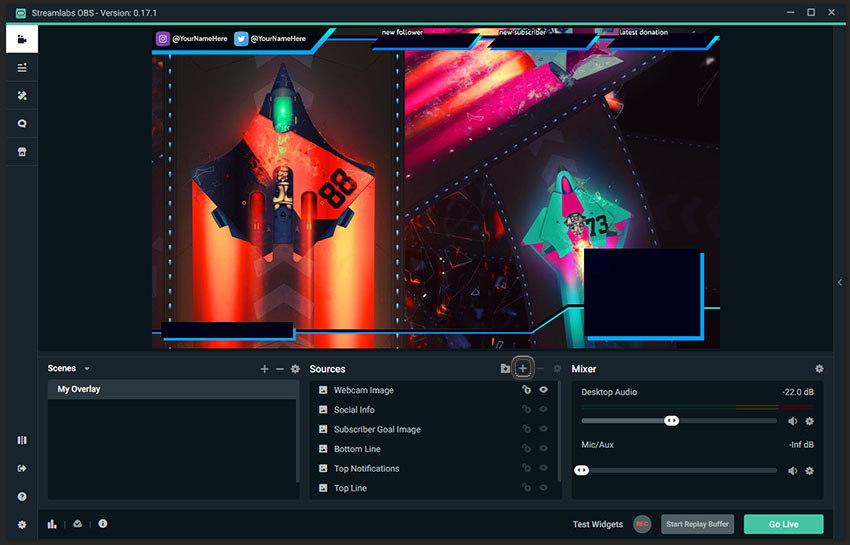Select the My Overlay scene
This screenshot has height=545, width=850.
(x=173, y=389)
